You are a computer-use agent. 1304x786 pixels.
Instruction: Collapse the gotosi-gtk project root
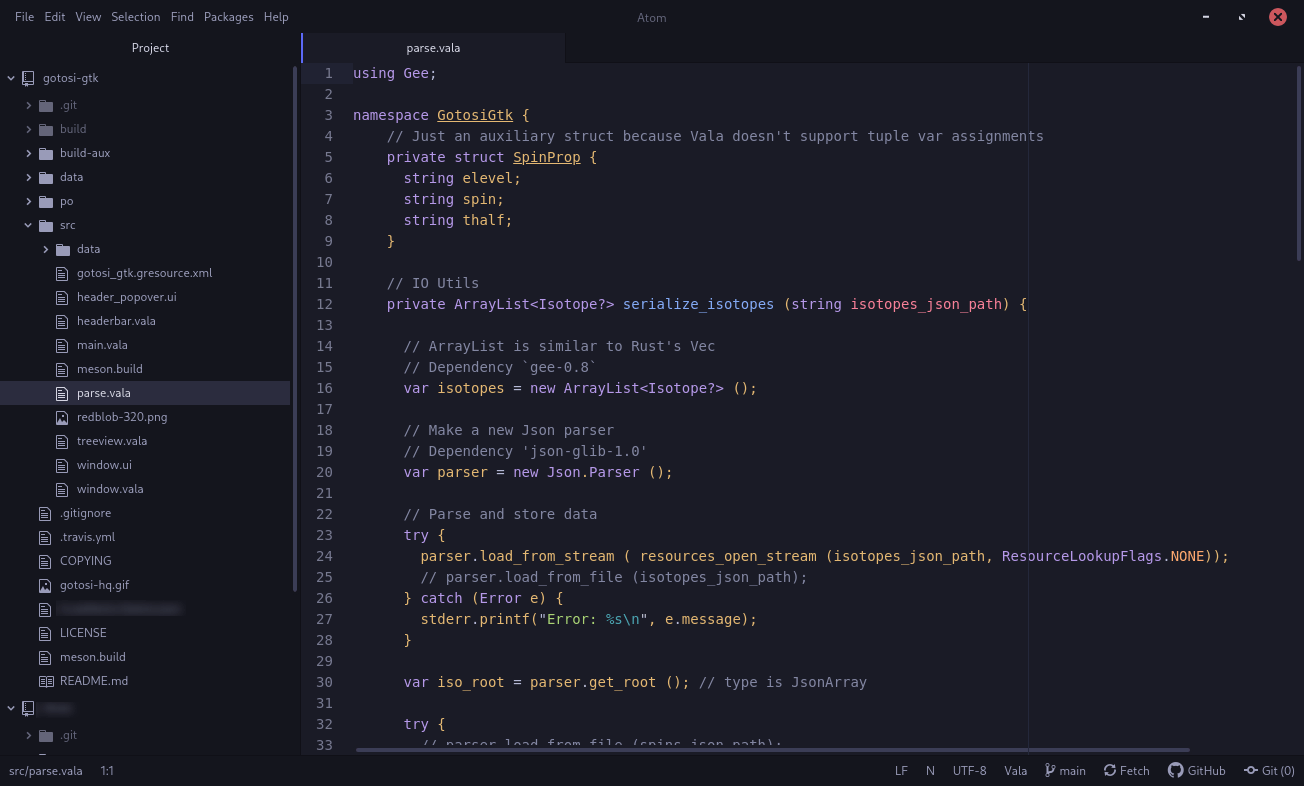11,78
